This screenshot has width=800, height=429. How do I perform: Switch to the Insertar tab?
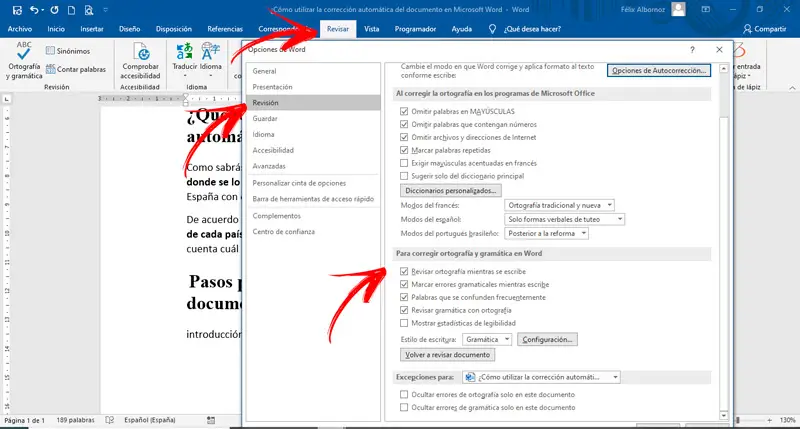coord(92,29)
